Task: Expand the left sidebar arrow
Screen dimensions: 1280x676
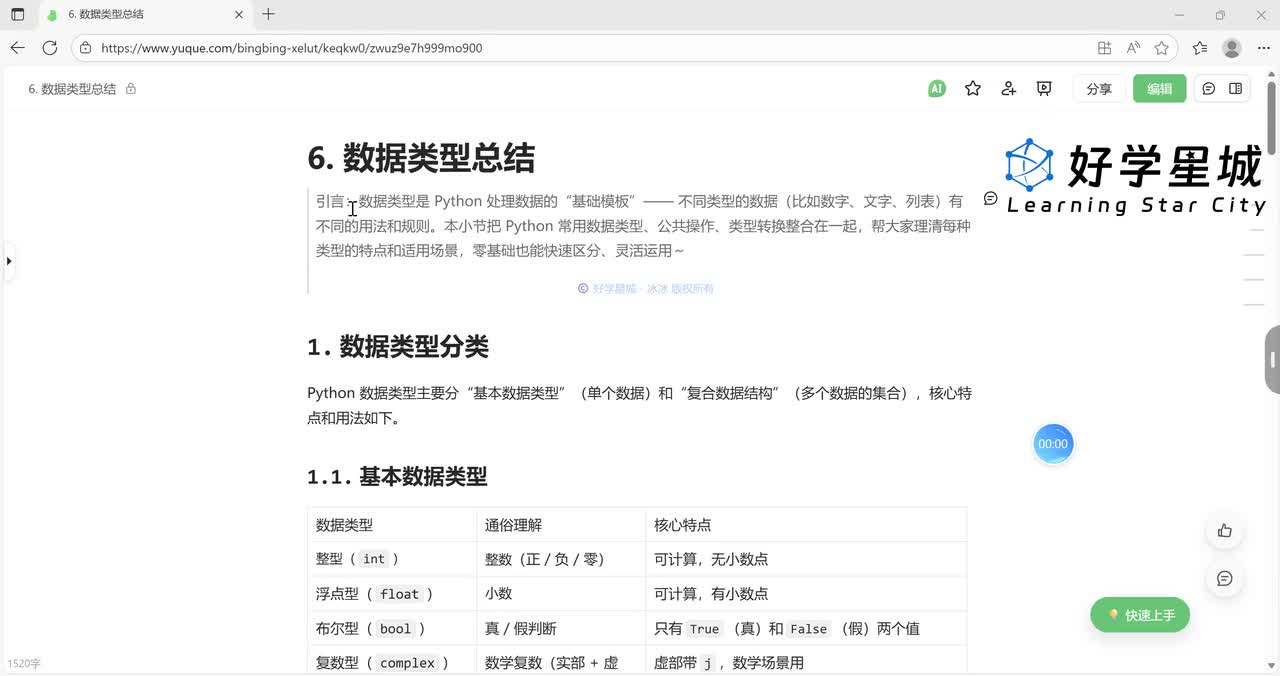Action: point(9,261)
